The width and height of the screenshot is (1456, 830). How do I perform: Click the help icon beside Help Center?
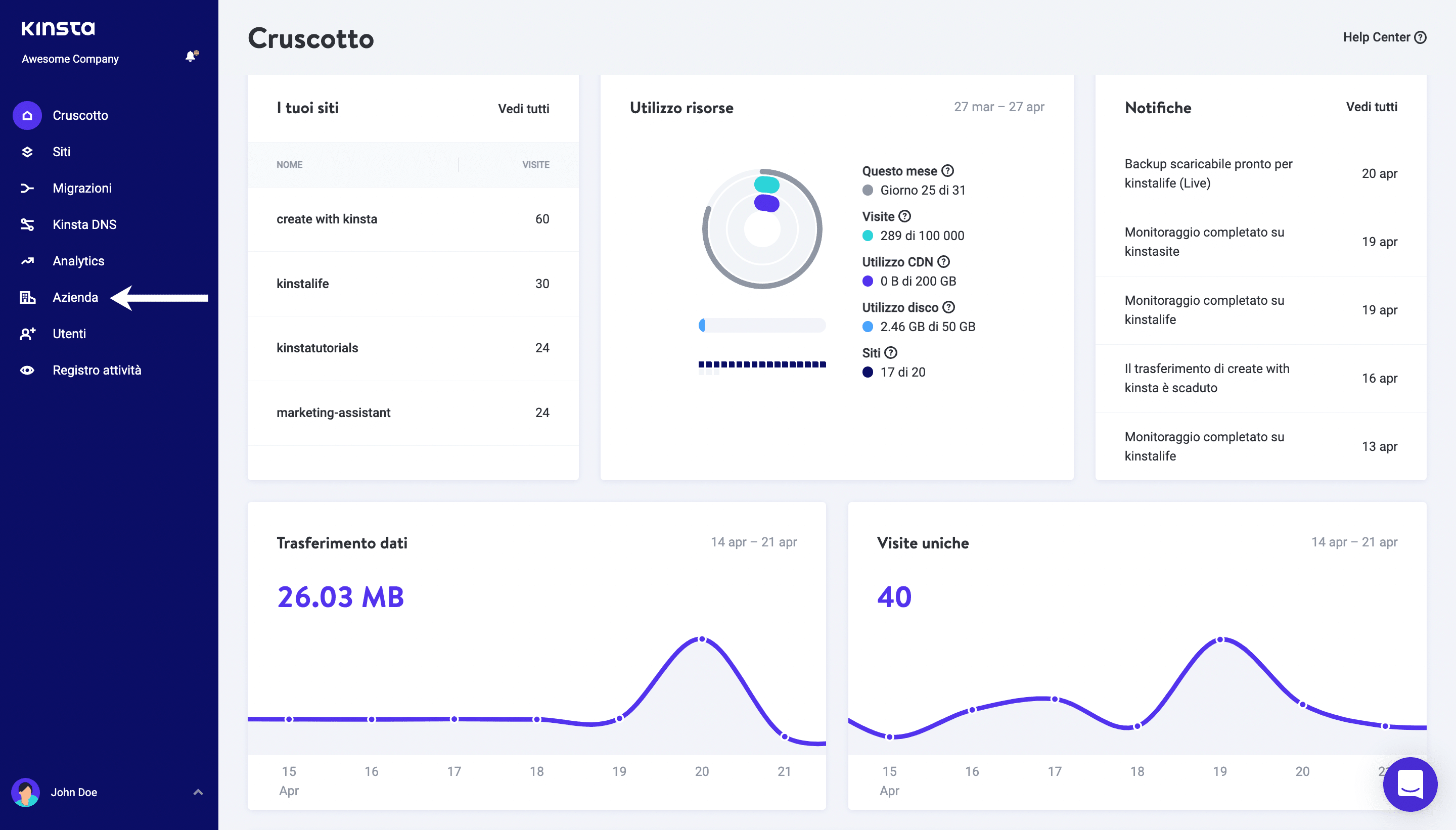[1421, 37]
